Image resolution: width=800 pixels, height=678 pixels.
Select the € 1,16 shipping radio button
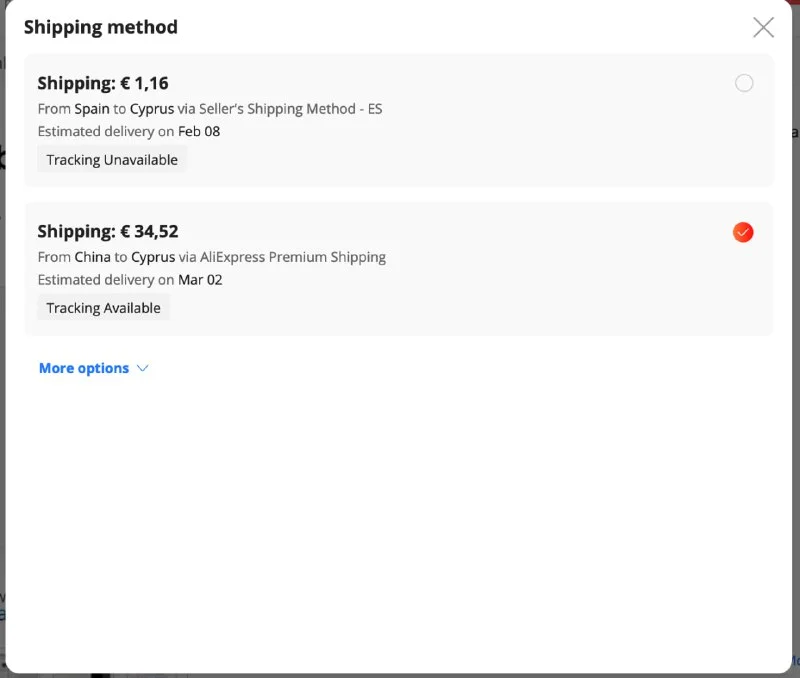pyautogui.click(x=744, y=84)
